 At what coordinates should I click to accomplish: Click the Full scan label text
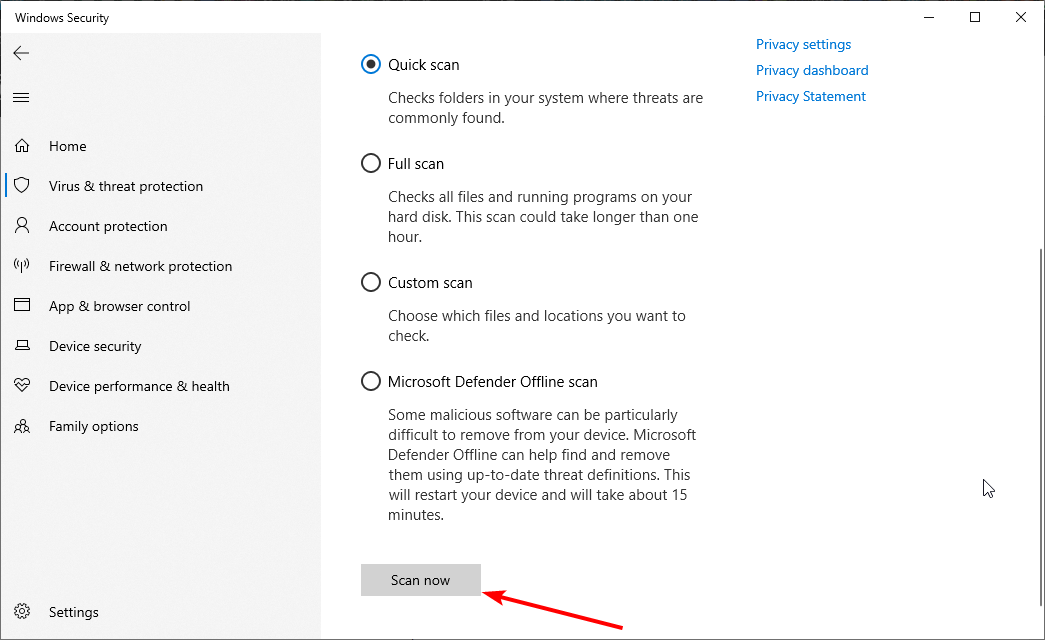coord(416,163)
